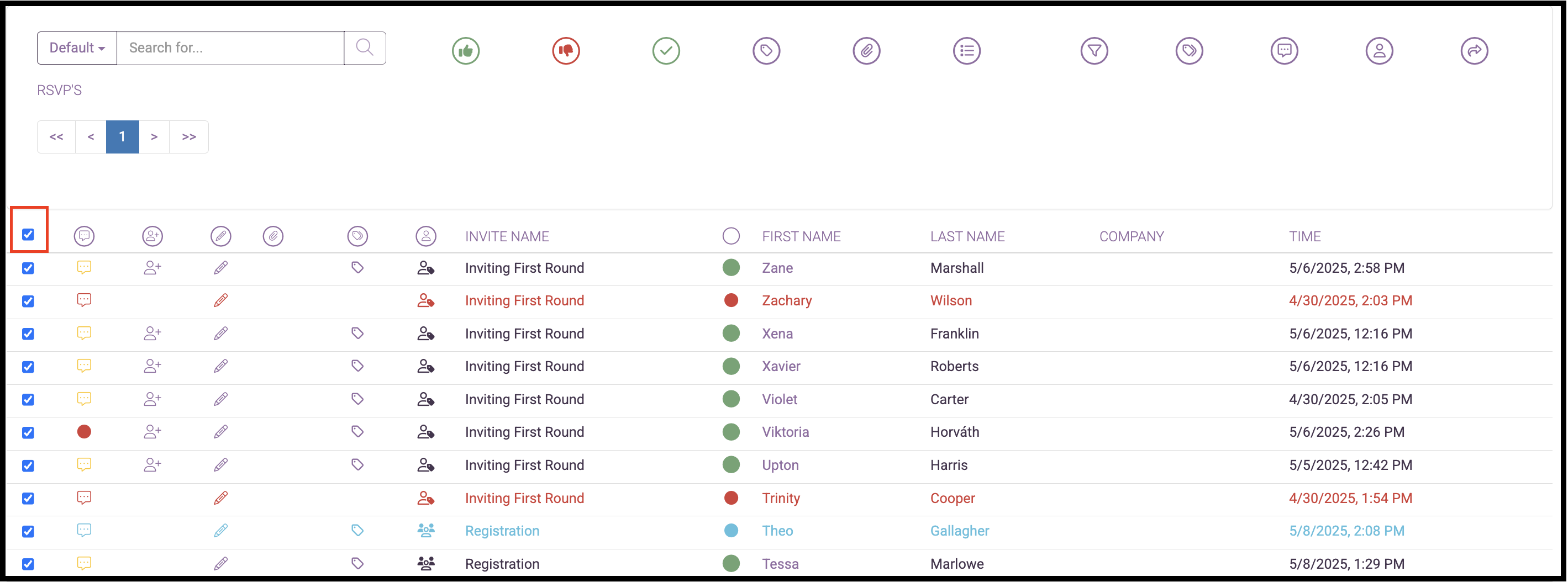Uncheck the Violet Carter row checkbox
Screen dimensions: 1568x582
coord(28,400)
